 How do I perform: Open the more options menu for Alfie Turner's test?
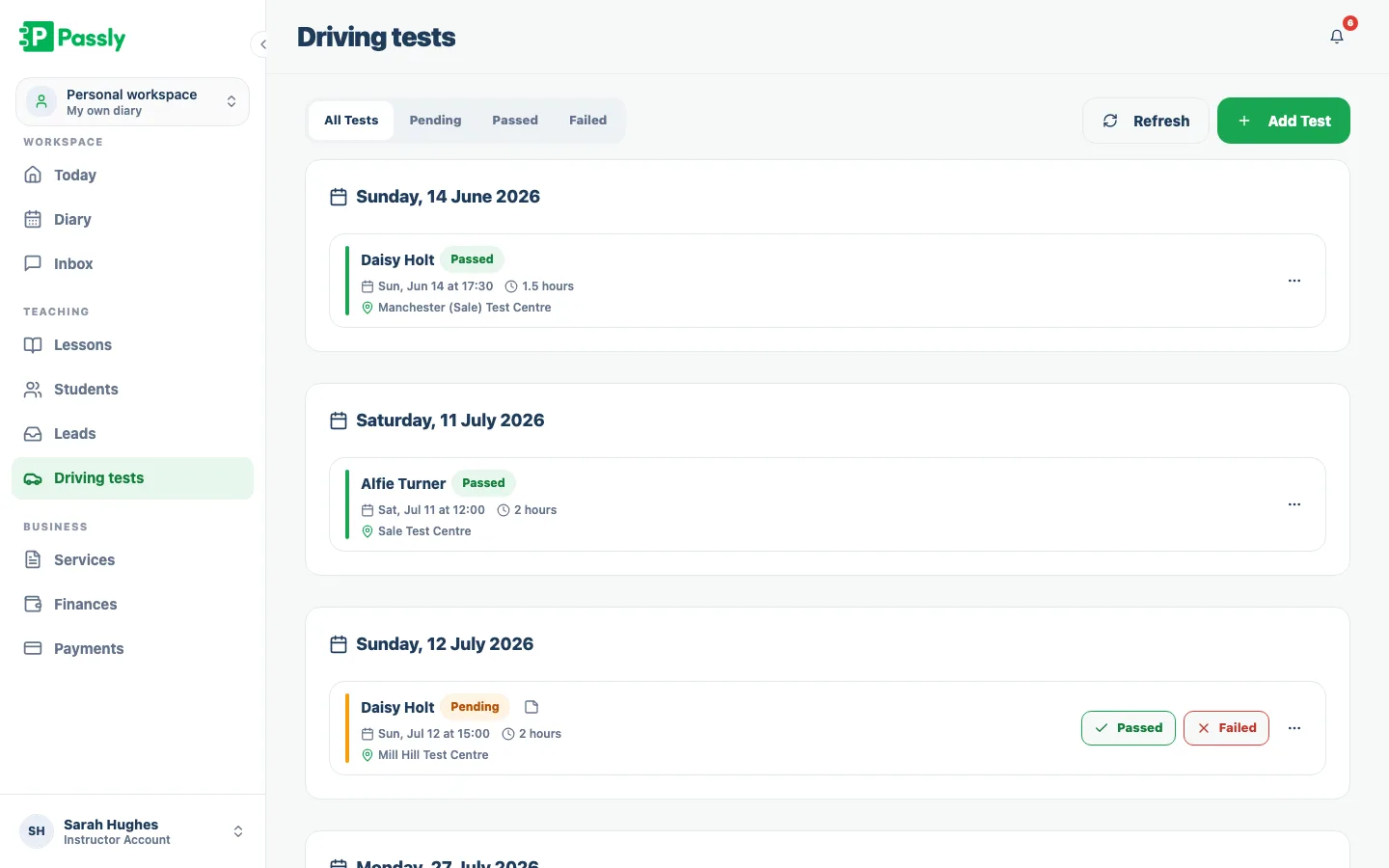1294,504
